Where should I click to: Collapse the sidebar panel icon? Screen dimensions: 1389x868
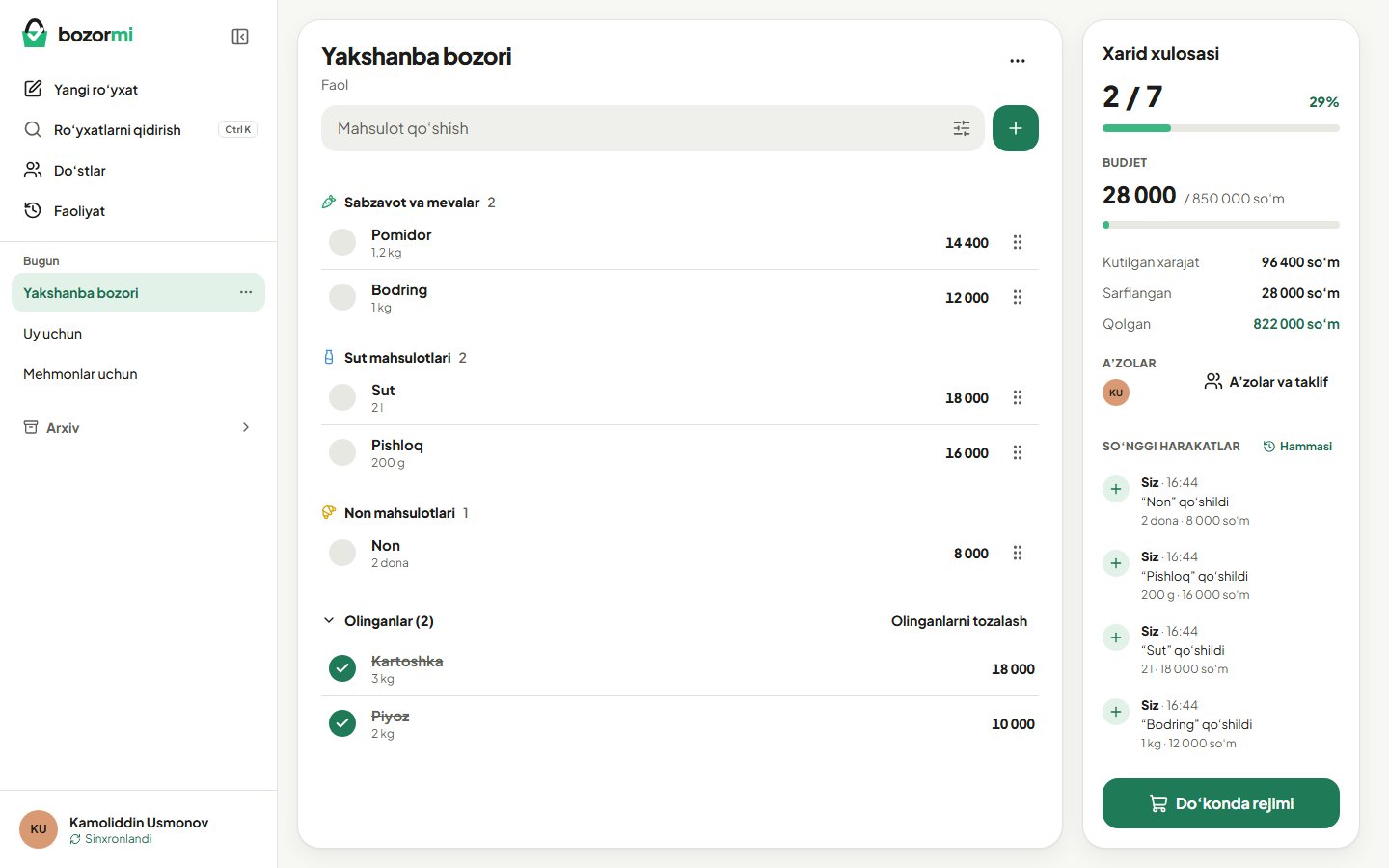click(x=240, y=37)
